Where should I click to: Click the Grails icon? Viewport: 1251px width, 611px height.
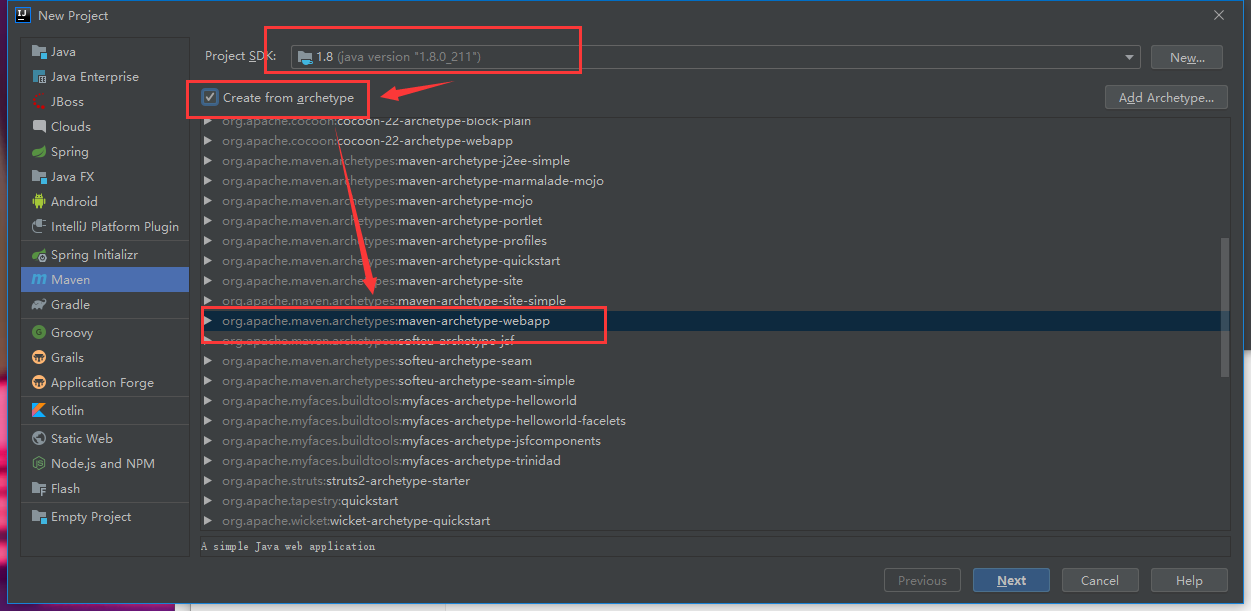point(39,358)
